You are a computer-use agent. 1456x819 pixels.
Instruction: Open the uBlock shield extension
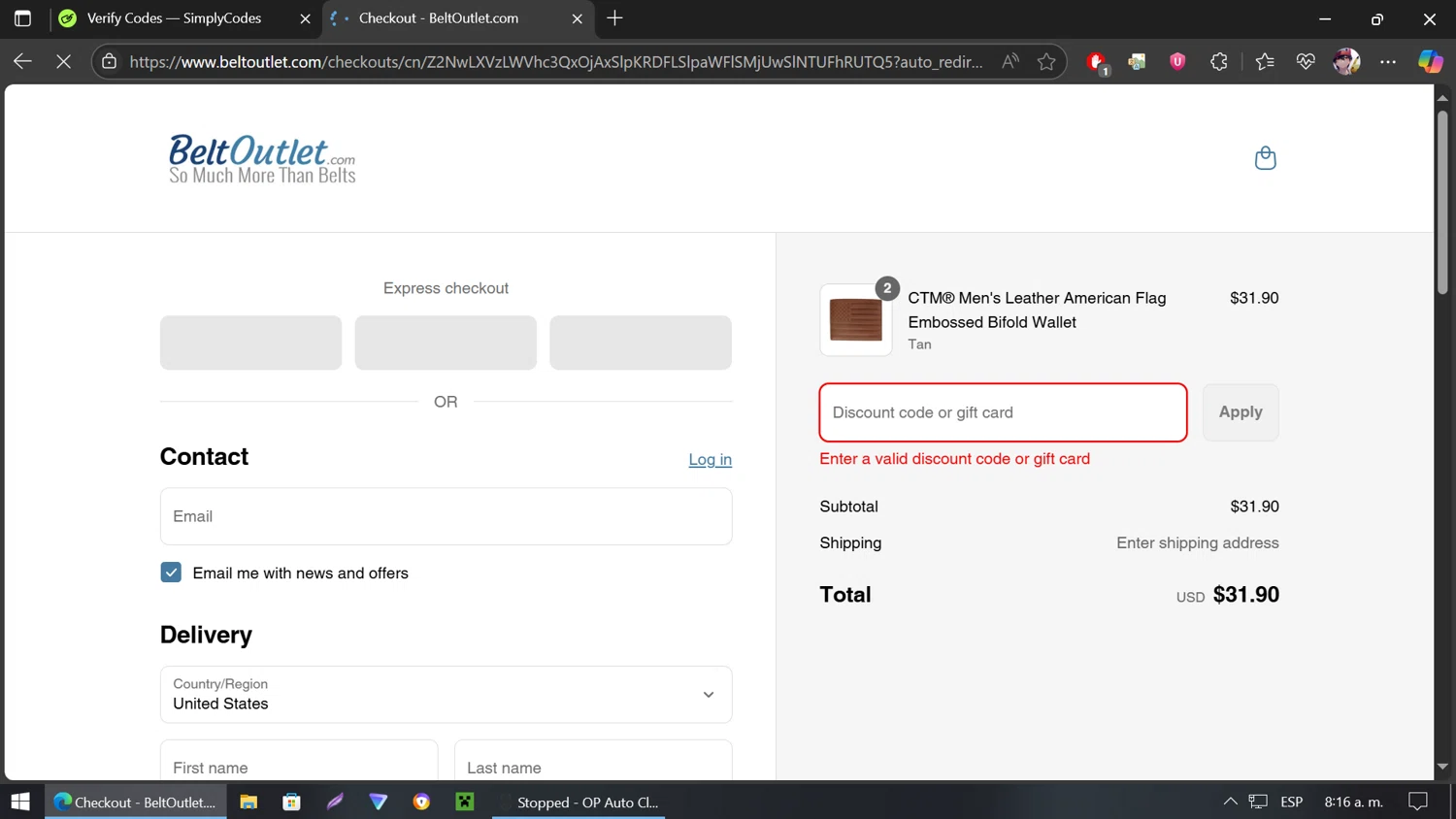coord(1177,61)
